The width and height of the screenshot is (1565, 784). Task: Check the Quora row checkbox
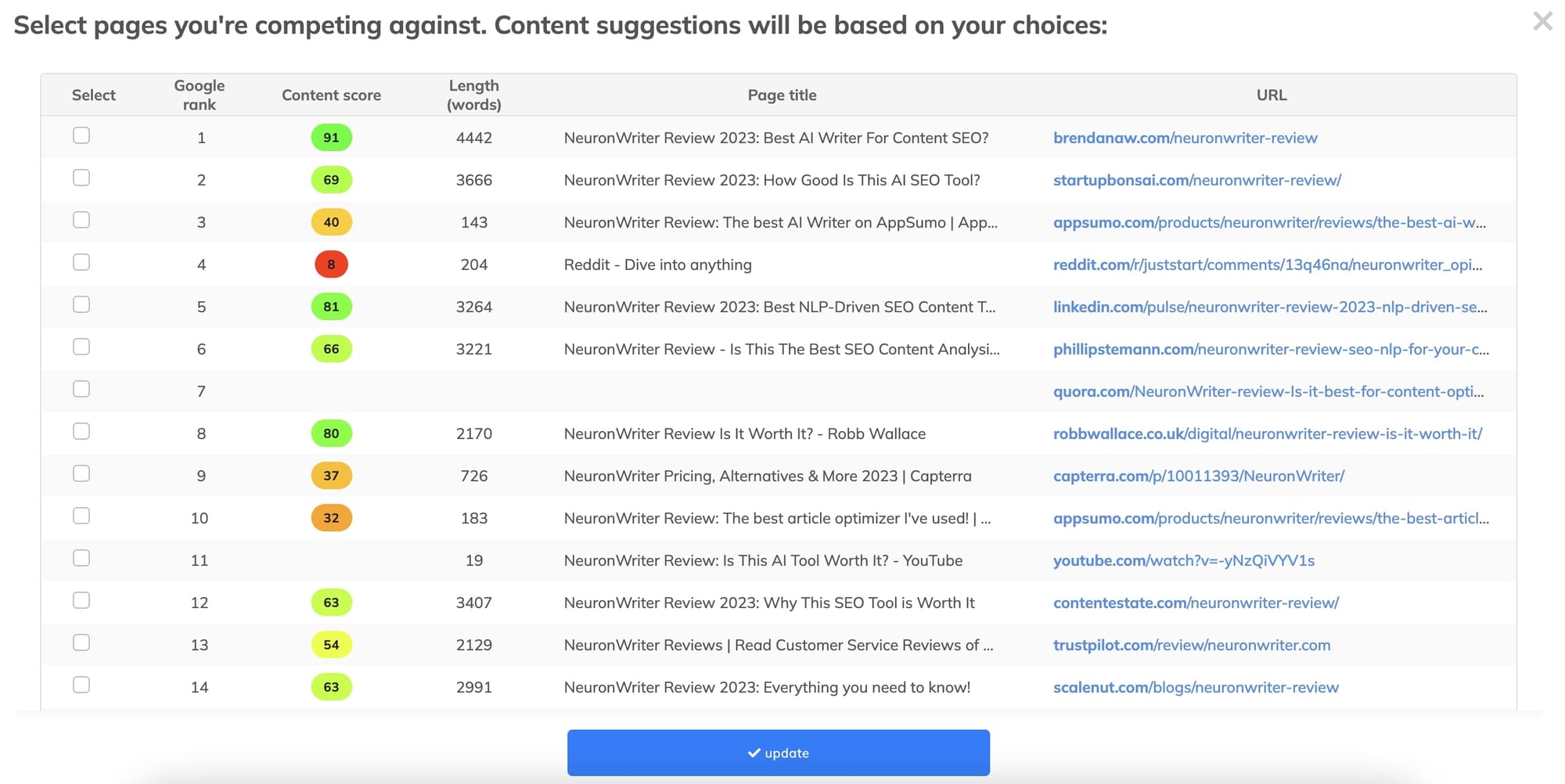click(81, 389)
